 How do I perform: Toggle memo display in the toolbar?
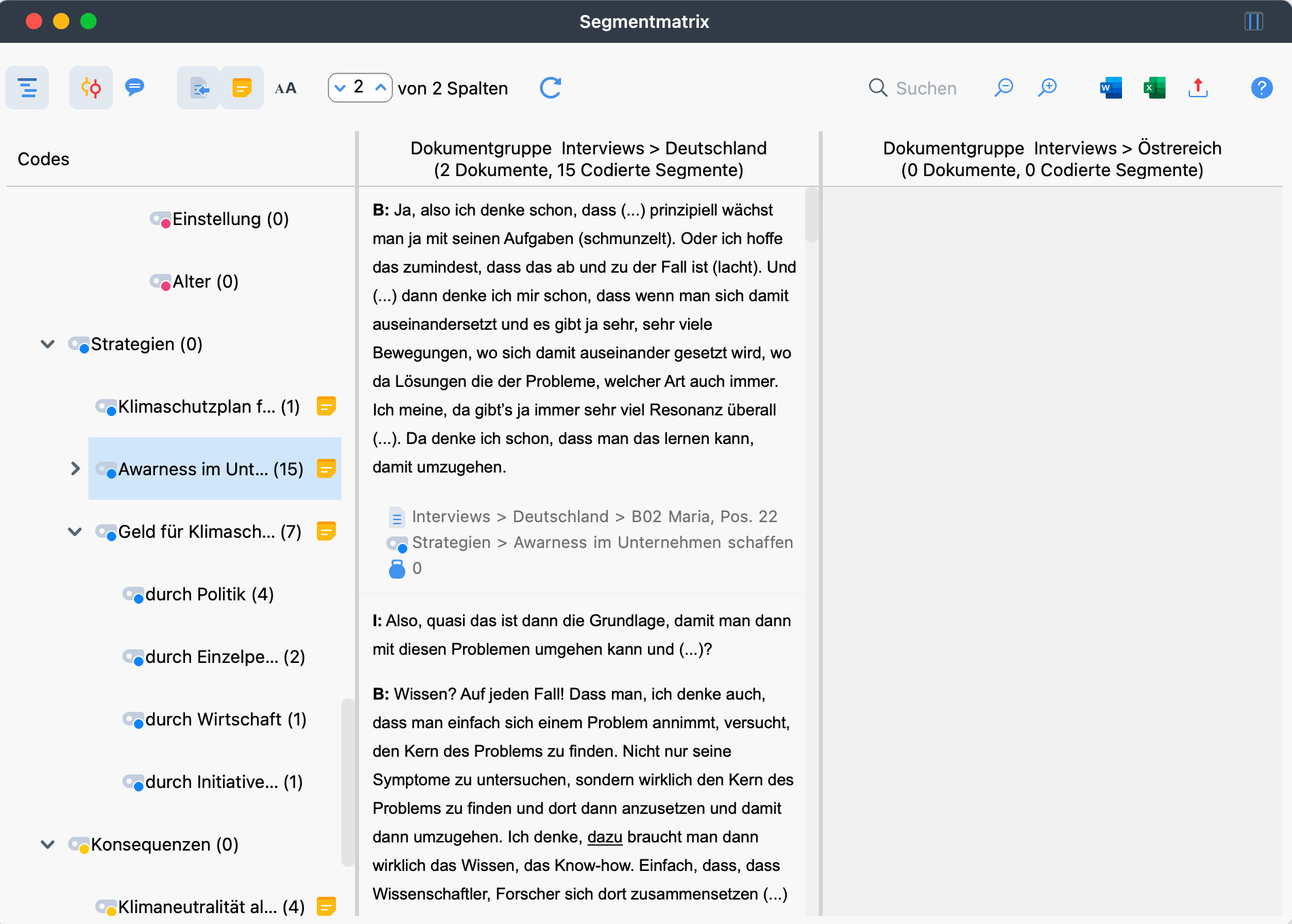(x=241, y=88)
